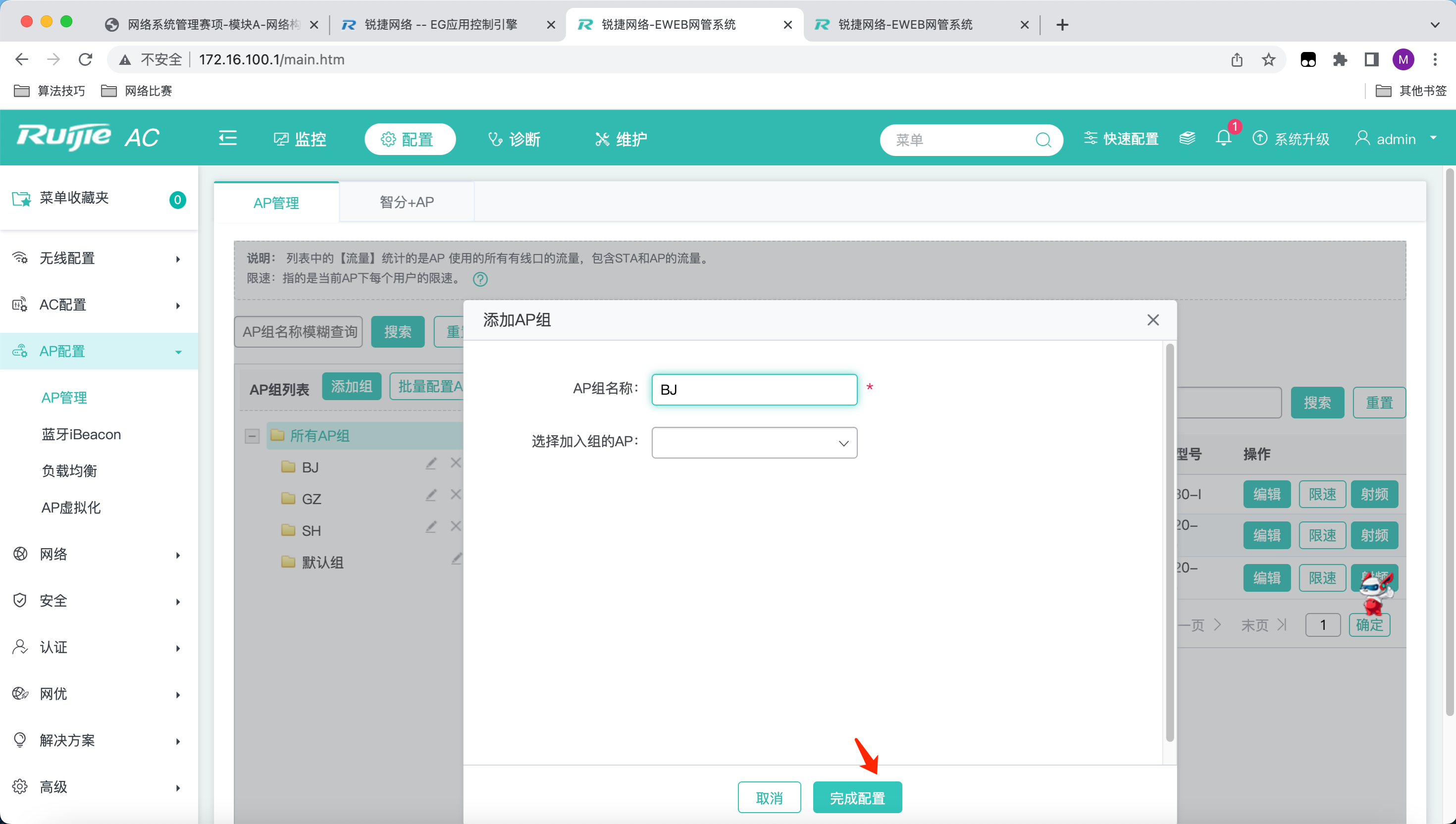This screenshot has height=824, width=1456.
Task: Open the admin user dropdown
Action: pyautogui.click(x=1396, y=139)
